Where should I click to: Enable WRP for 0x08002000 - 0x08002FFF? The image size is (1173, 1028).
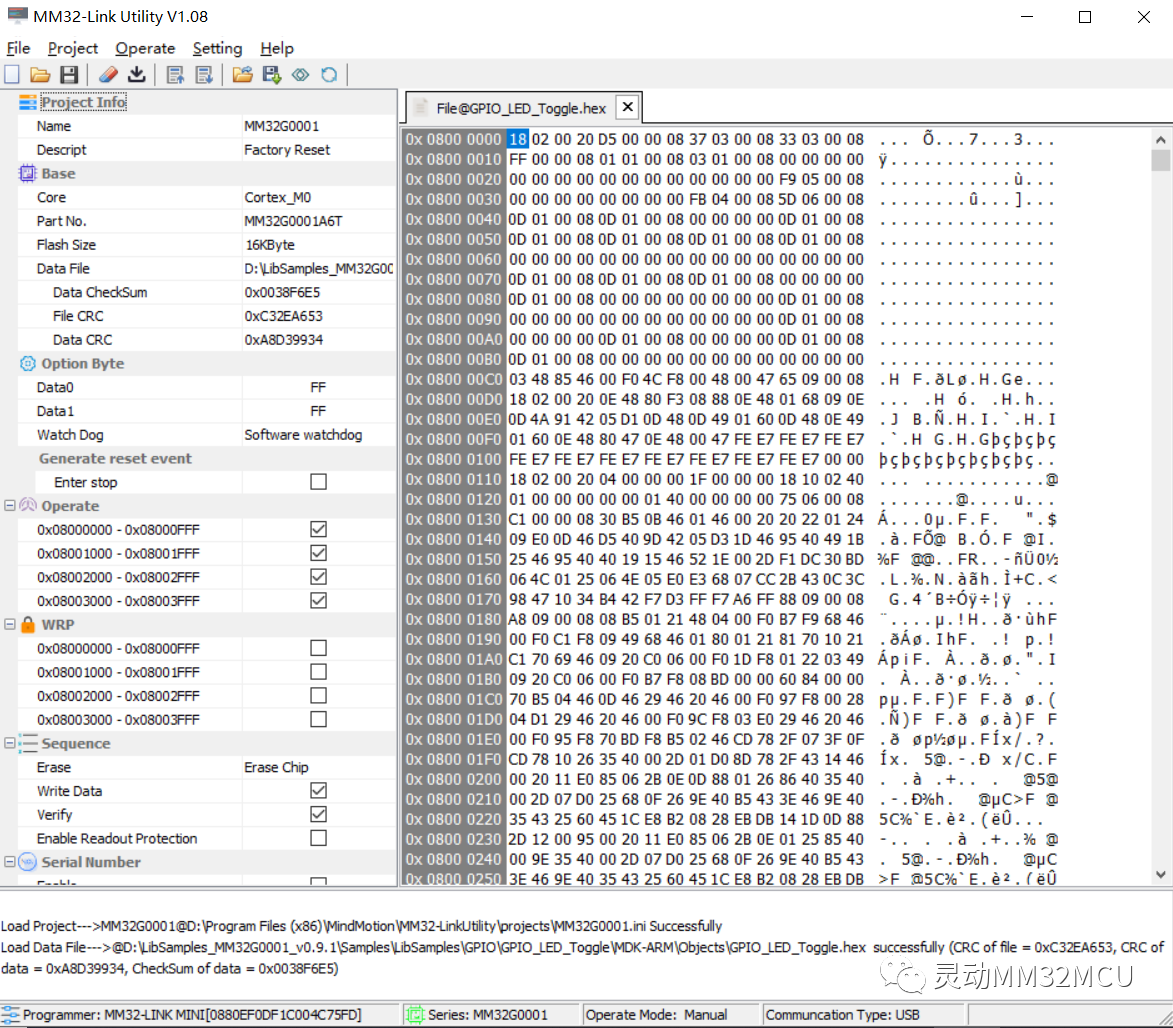[x=319, y=696]
